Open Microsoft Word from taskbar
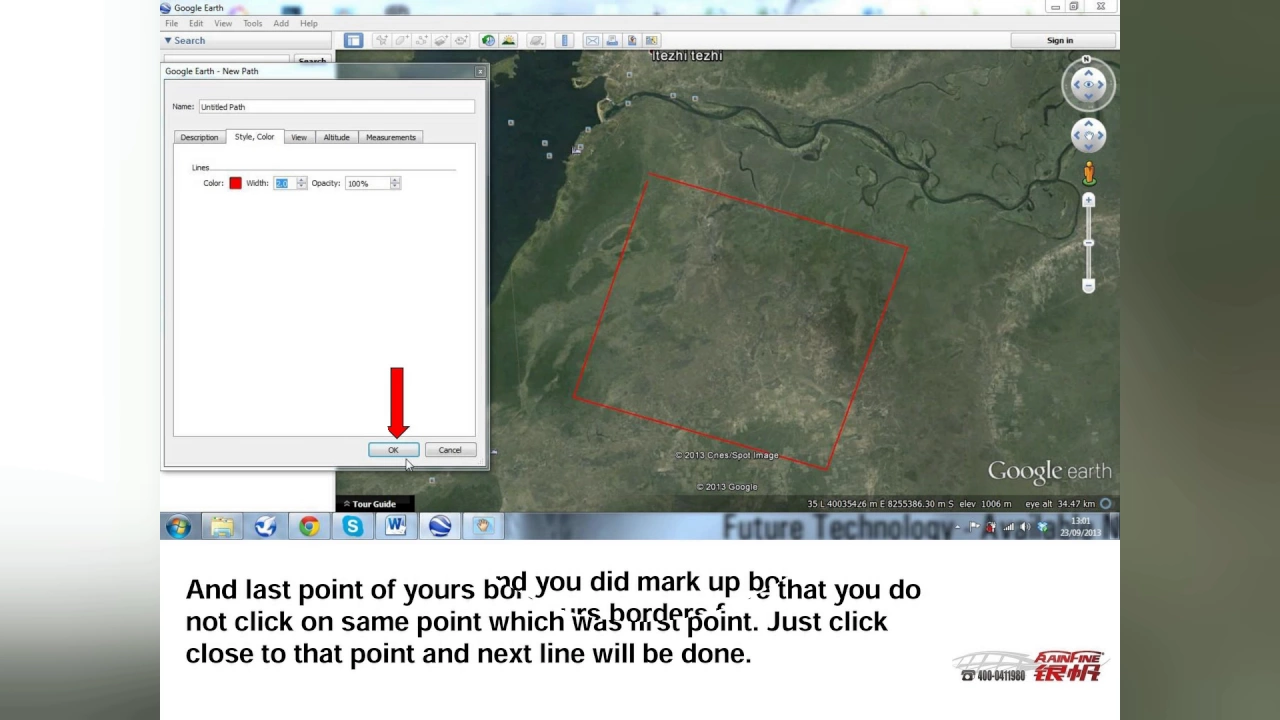 pyautogui.click(x=396, y=526)
